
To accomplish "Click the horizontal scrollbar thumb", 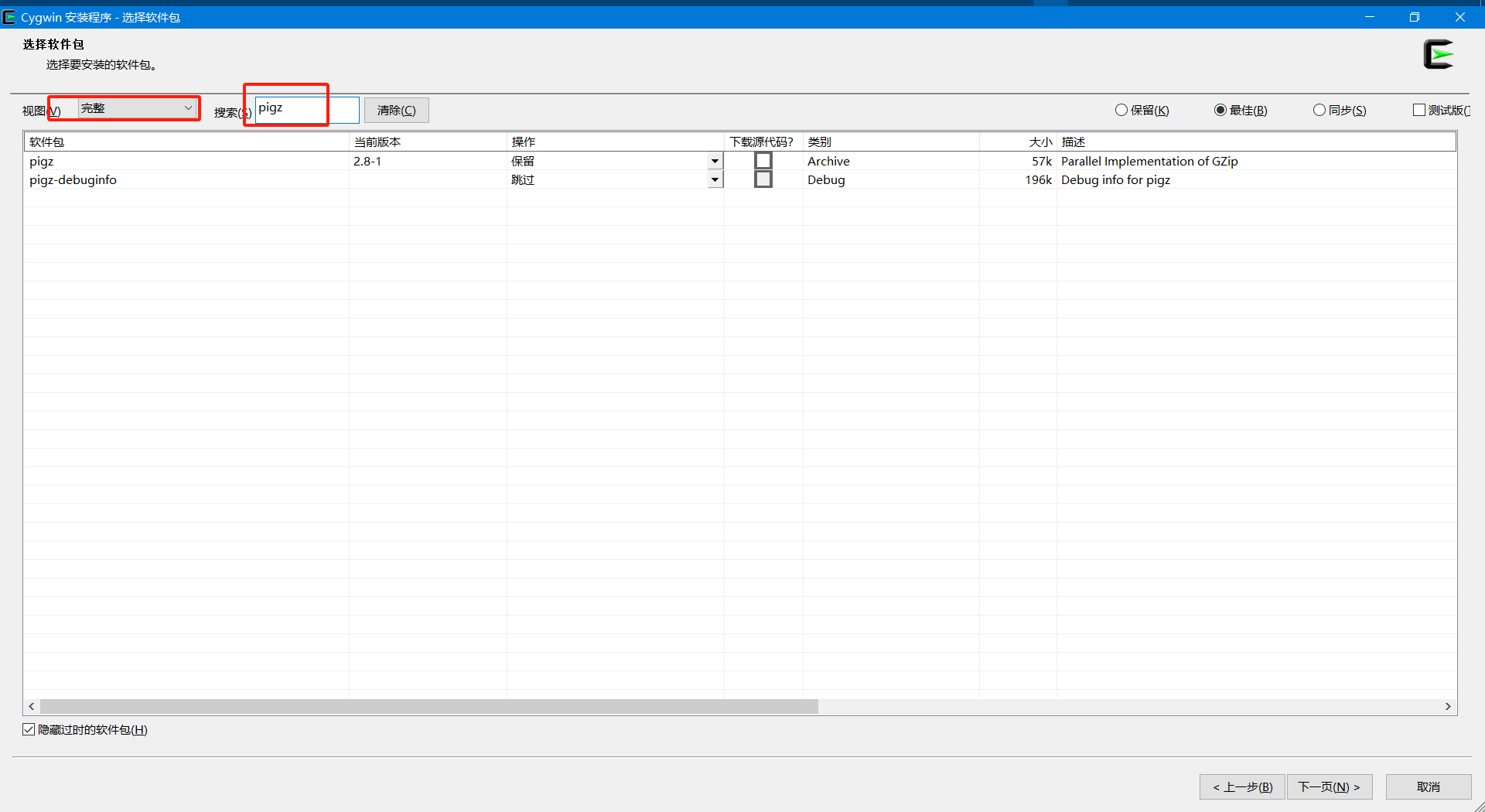I will pos(429,706).
